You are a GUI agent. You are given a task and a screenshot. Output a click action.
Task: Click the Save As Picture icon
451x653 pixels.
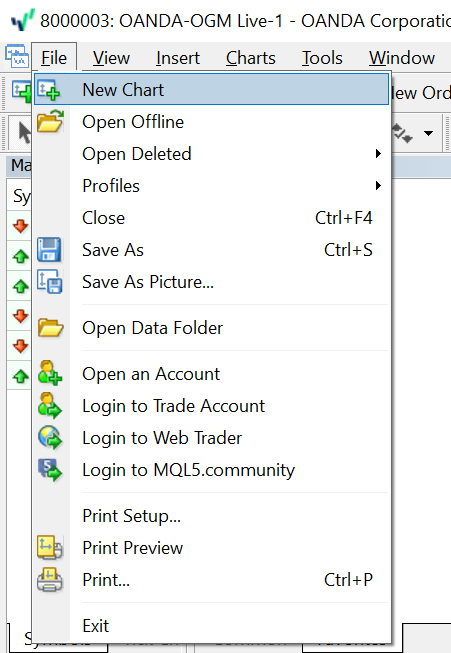(x=50, y=282)
